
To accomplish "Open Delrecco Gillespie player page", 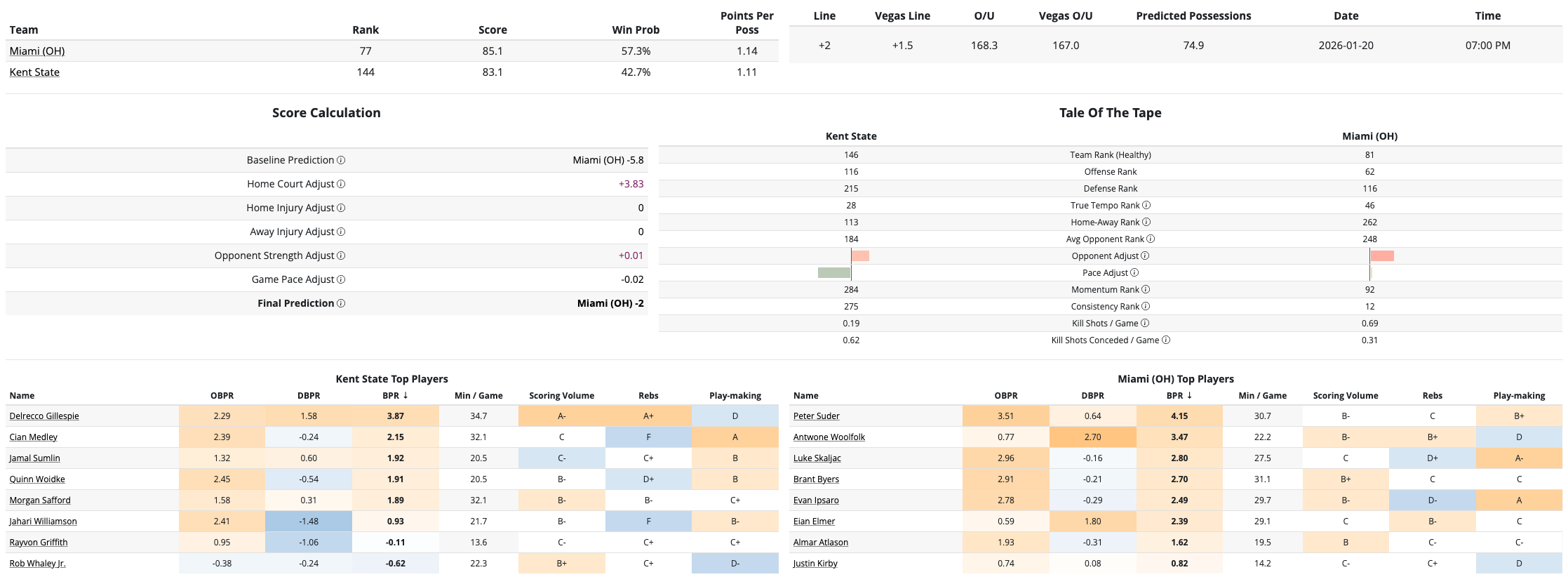I will [x=44, y=416].
